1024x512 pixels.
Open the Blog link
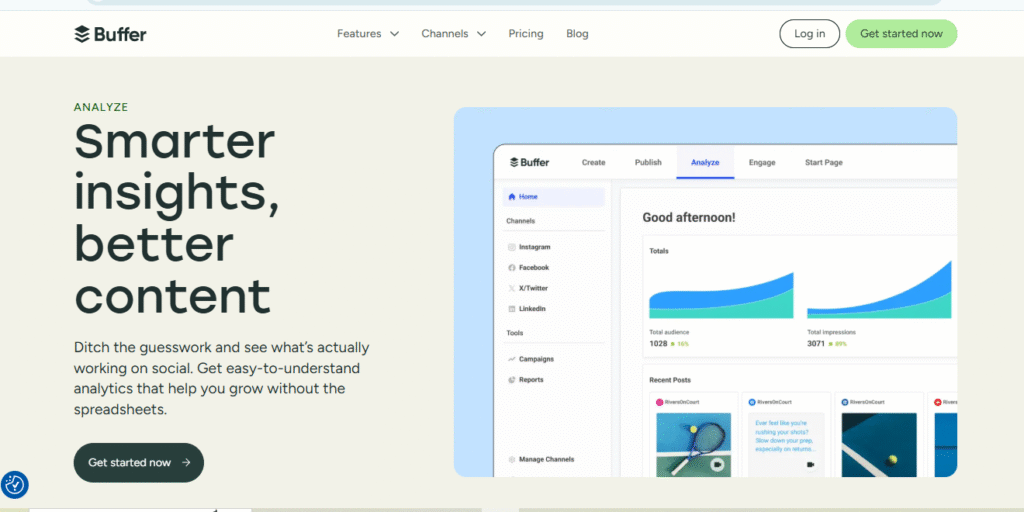click(577, 34)
